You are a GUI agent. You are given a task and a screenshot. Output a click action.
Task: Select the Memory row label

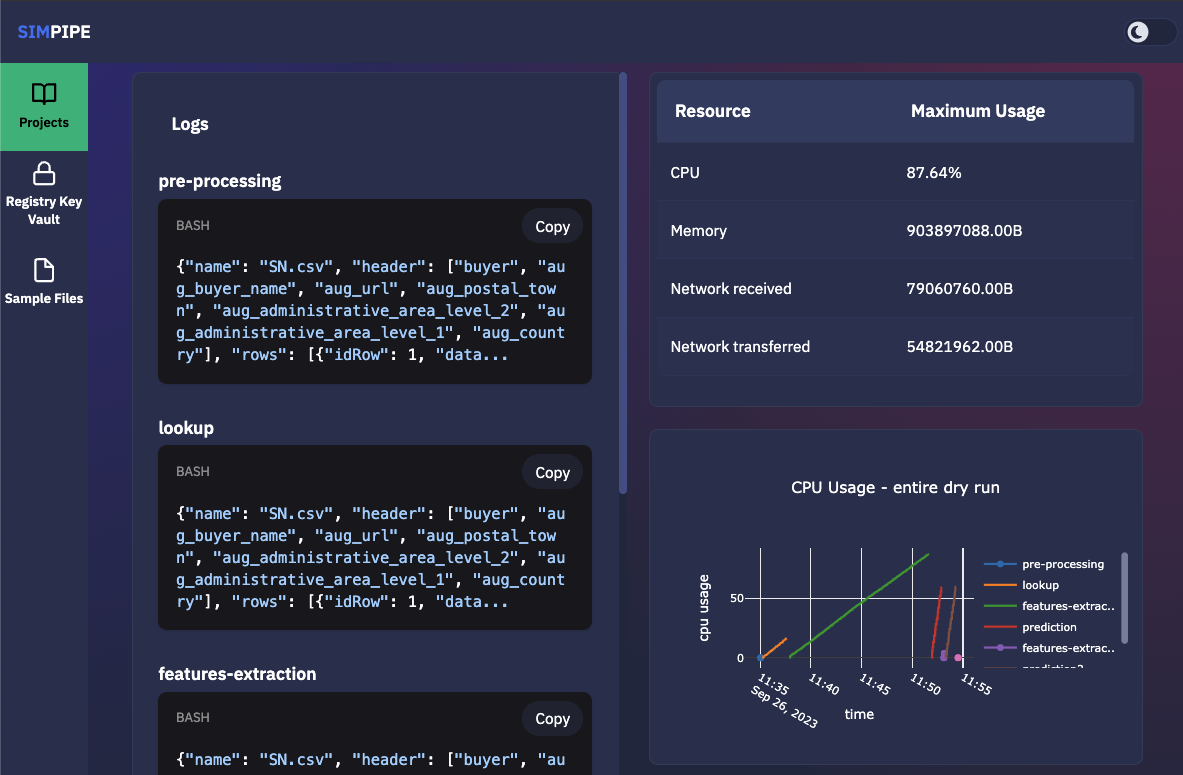[x=699, y=231]
